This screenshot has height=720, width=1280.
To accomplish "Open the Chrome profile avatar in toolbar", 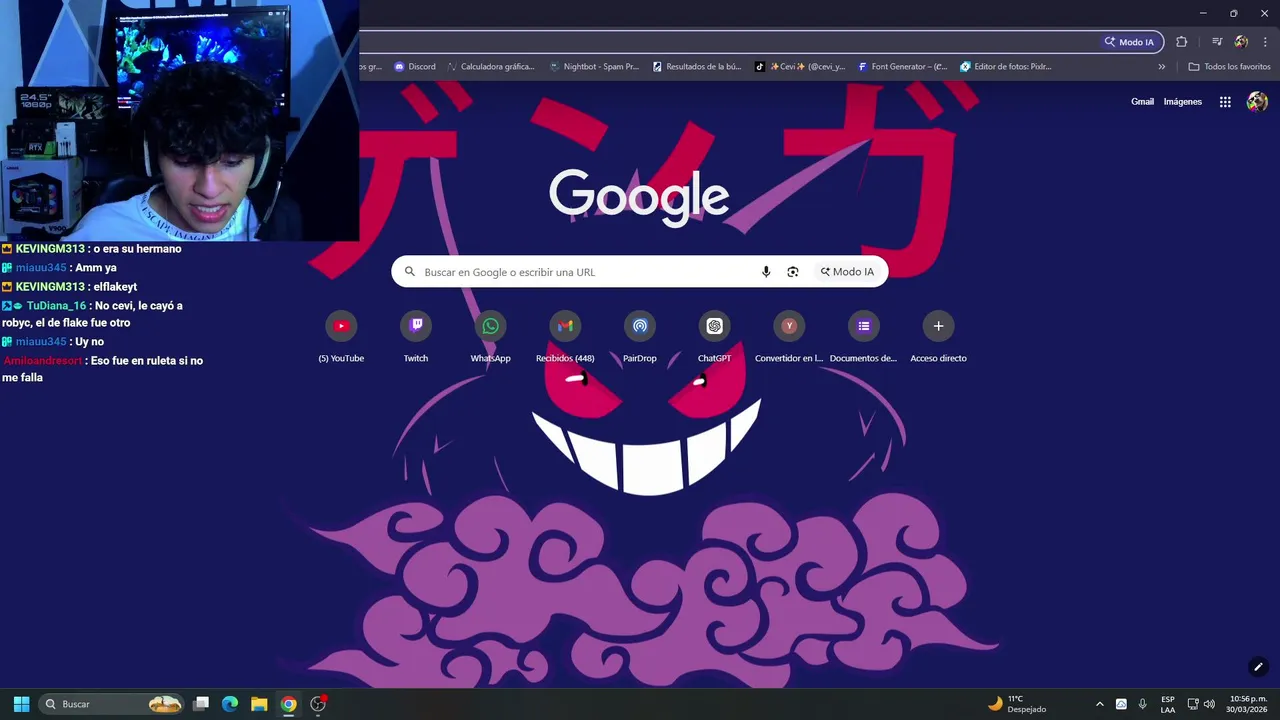I will (x=1241, y=42).
